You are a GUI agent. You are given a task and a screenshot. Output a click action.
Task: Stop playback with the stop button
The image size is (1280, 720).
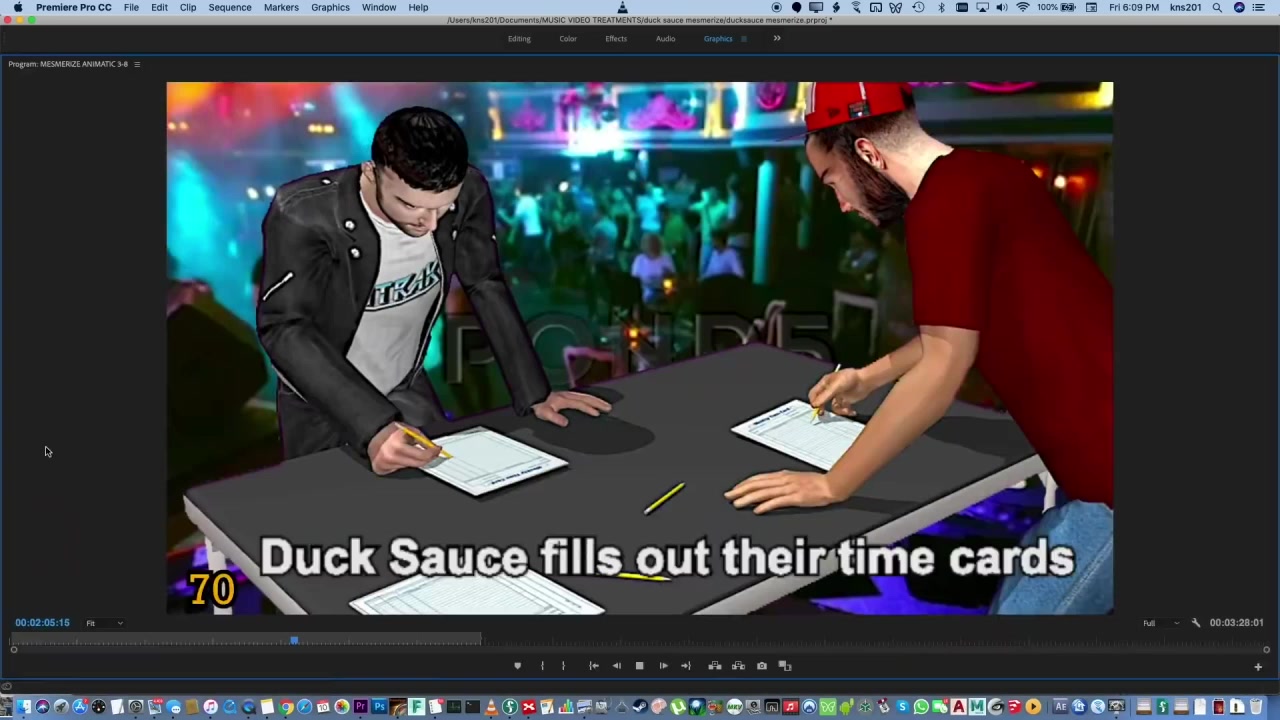(x=640, y=666)
